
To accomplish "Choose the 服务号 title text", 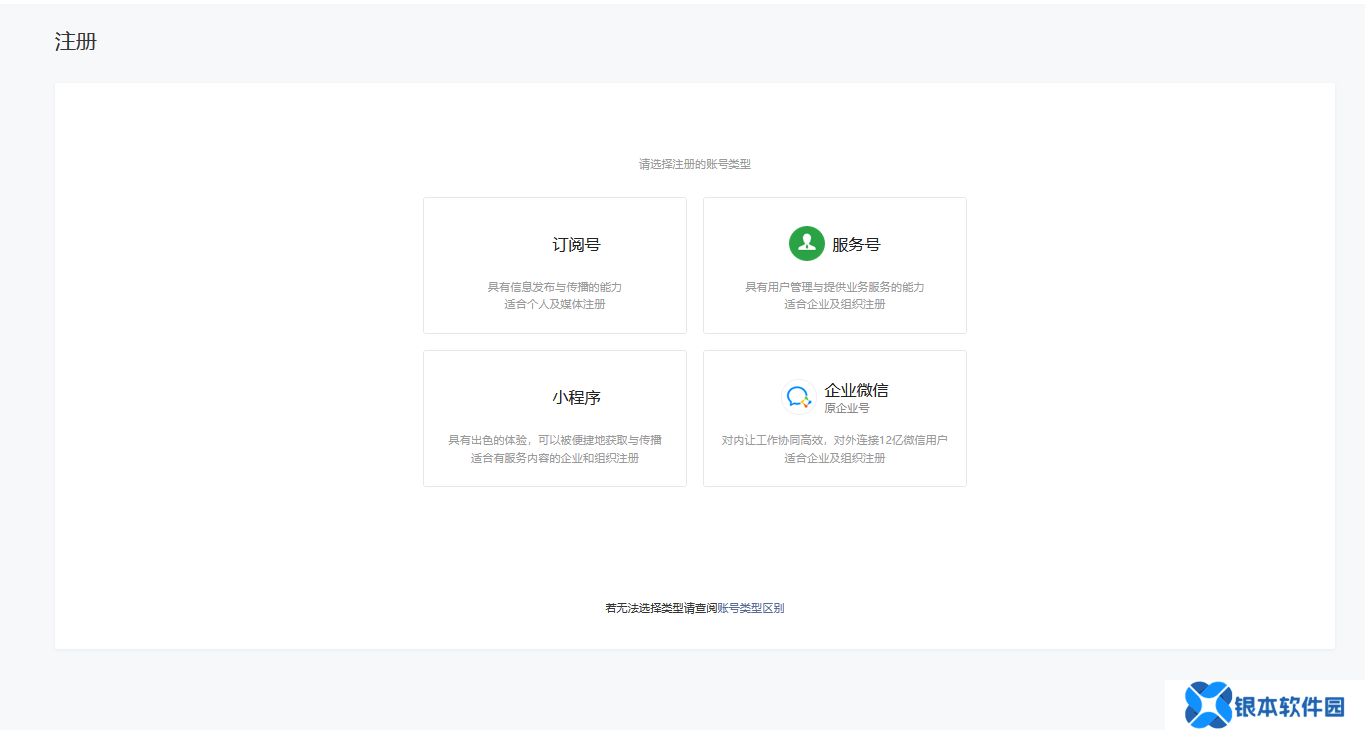I will click(x=856, y=245).
